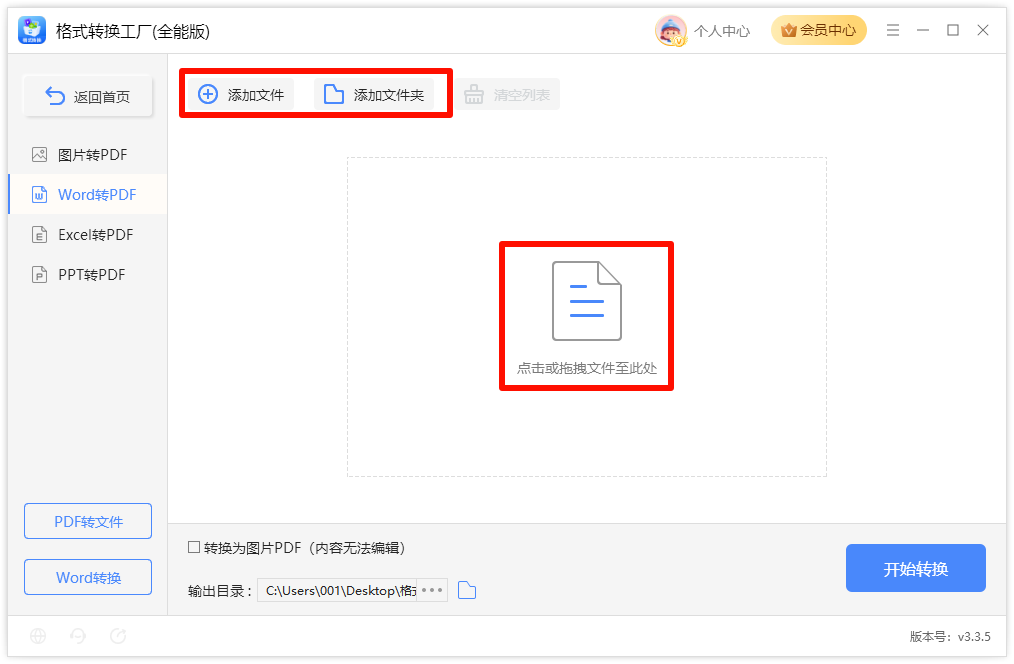
Task: Select 图片转PDF in the sidebar
Action: click(x=87, y=155)
